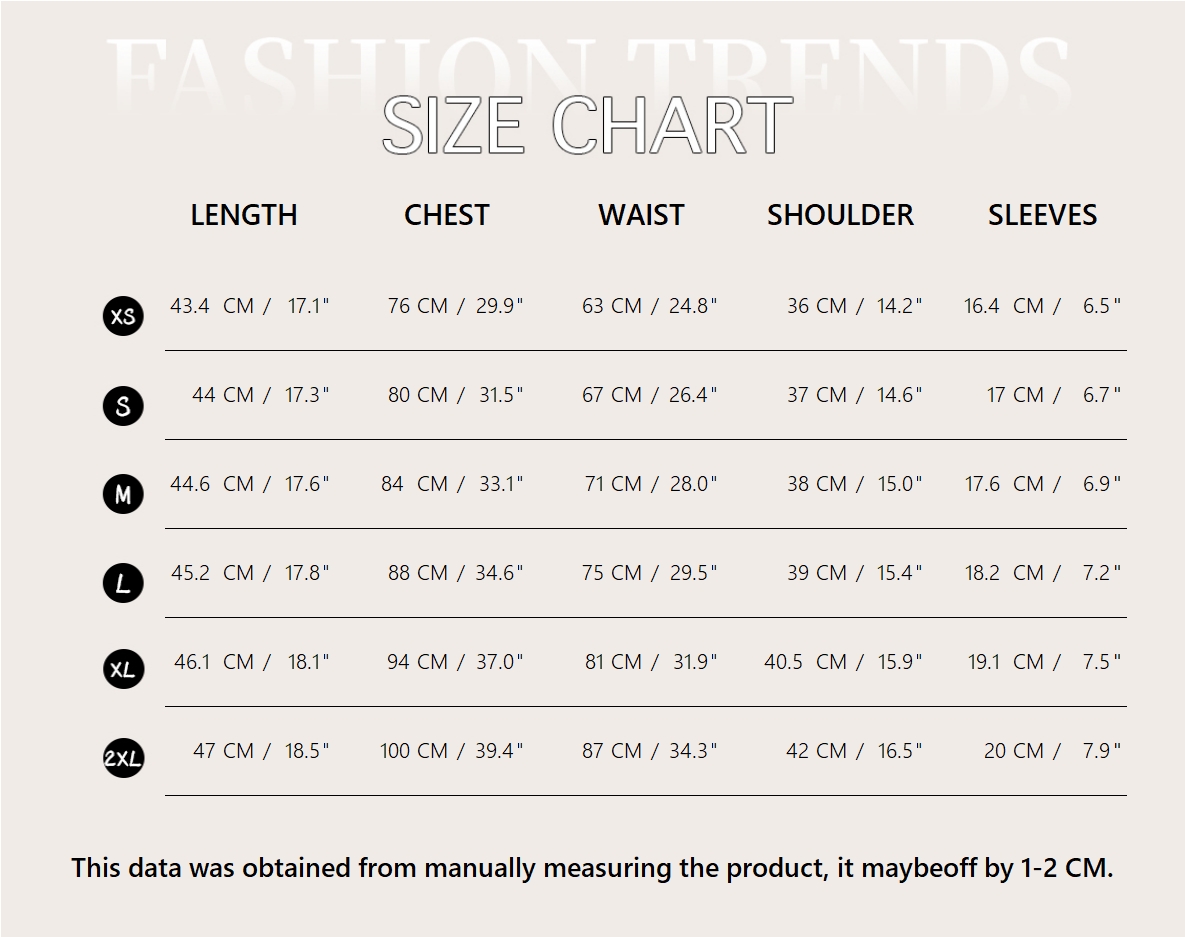This screenshot has height=937, width=1185.
Task: Click the M size circle badge
Action: click(x=123, y=494)
